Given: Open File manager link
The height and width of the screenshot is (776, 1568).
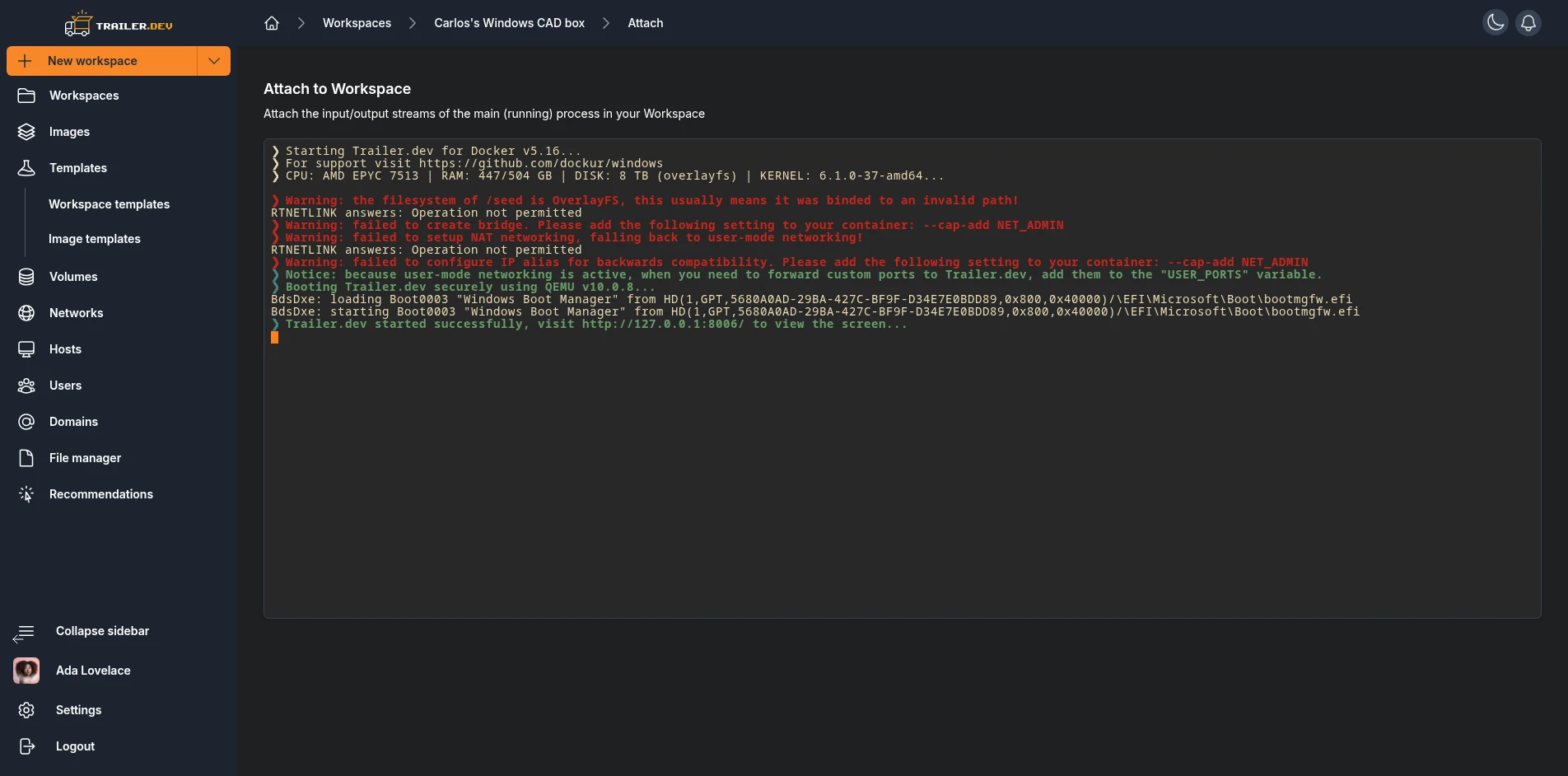Looking at the screenshot, I should pyautogui.click(x=85, y=458).
